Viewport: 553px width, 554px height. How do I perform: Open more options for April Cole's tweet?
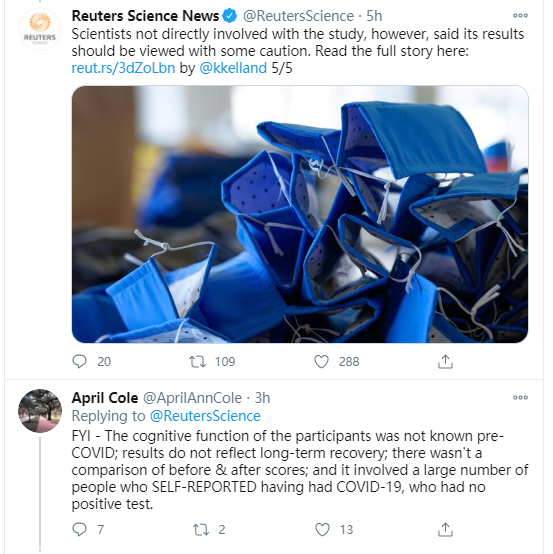(520, 397)
